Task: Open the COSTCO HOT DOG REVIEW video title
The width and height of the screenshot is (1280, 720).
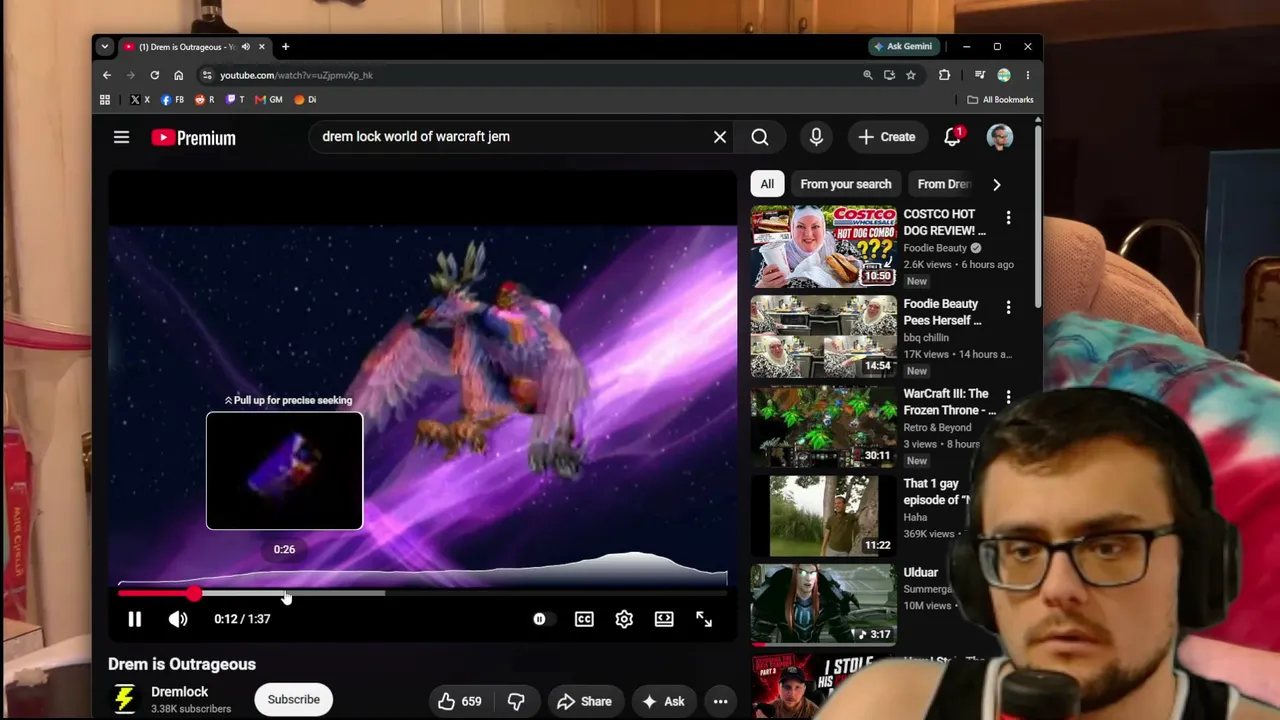Action: click(x=945, y=222)
